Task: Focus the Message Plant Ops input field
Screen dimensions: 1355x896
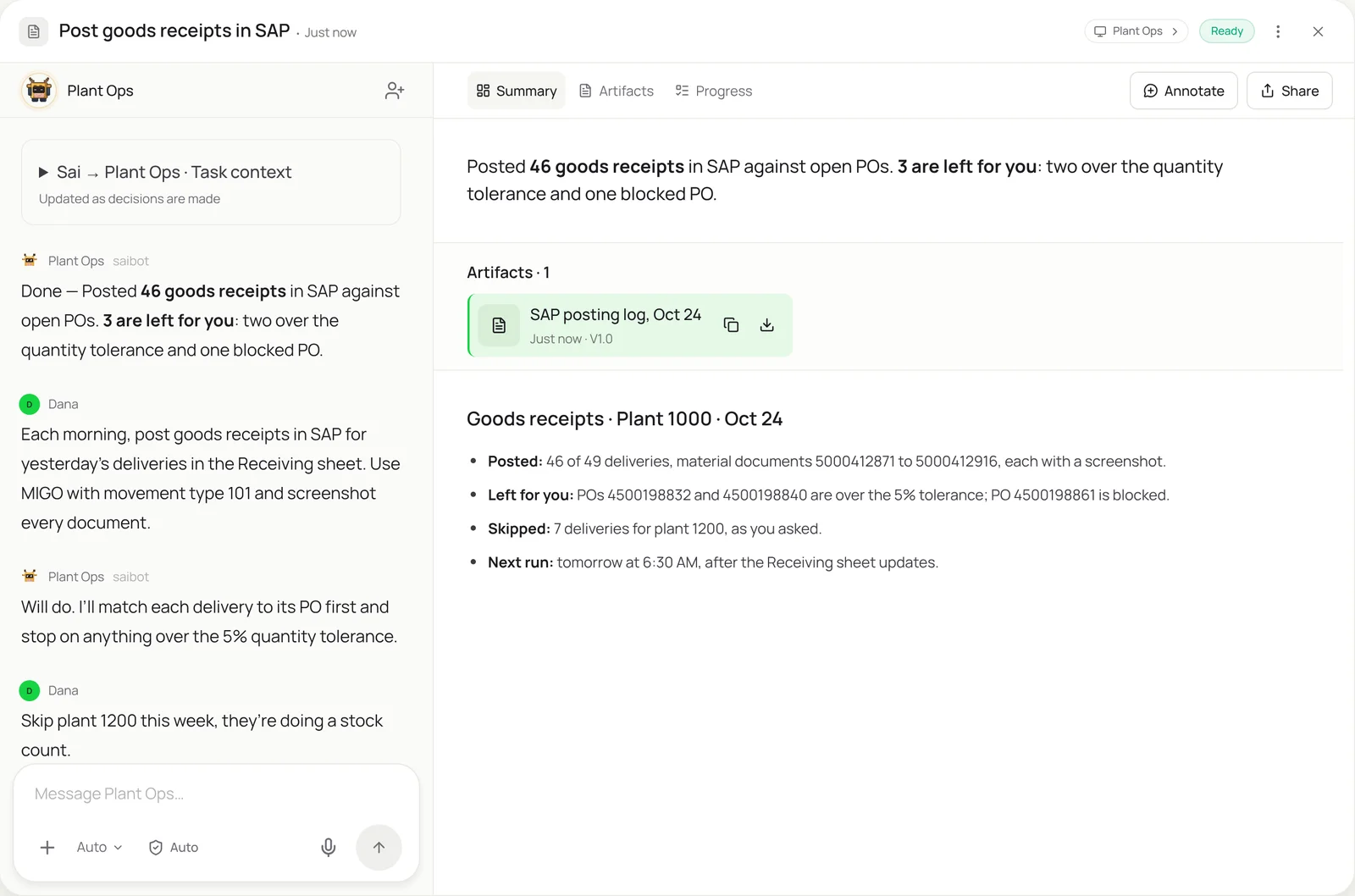Action: (216, 794)
